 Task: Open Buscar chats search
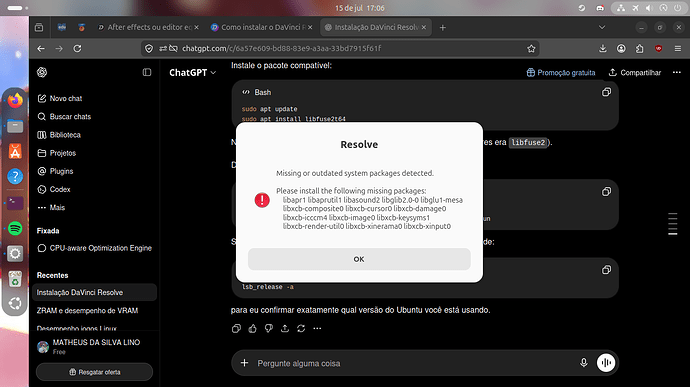(64, 117)
